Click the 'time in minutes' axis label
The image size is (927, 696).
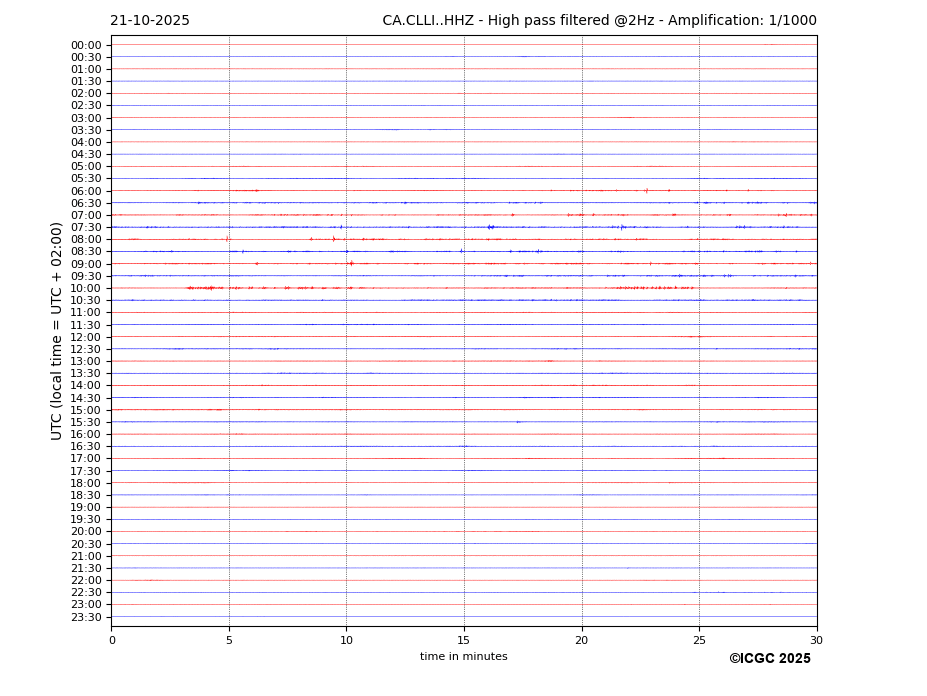coord(463,657)
